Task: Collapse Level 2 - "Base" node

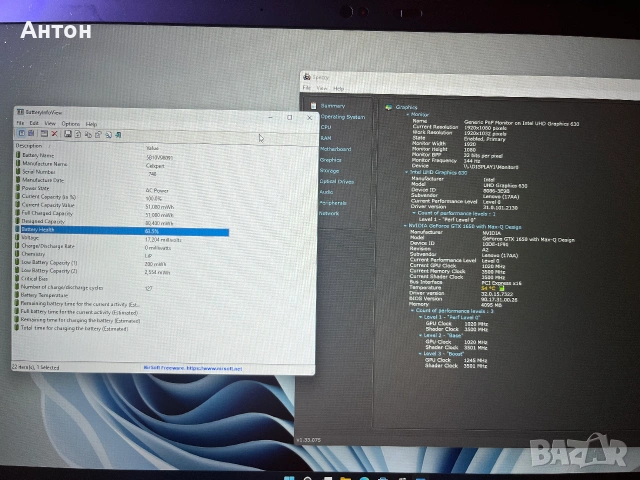Action: pos(420,336)
